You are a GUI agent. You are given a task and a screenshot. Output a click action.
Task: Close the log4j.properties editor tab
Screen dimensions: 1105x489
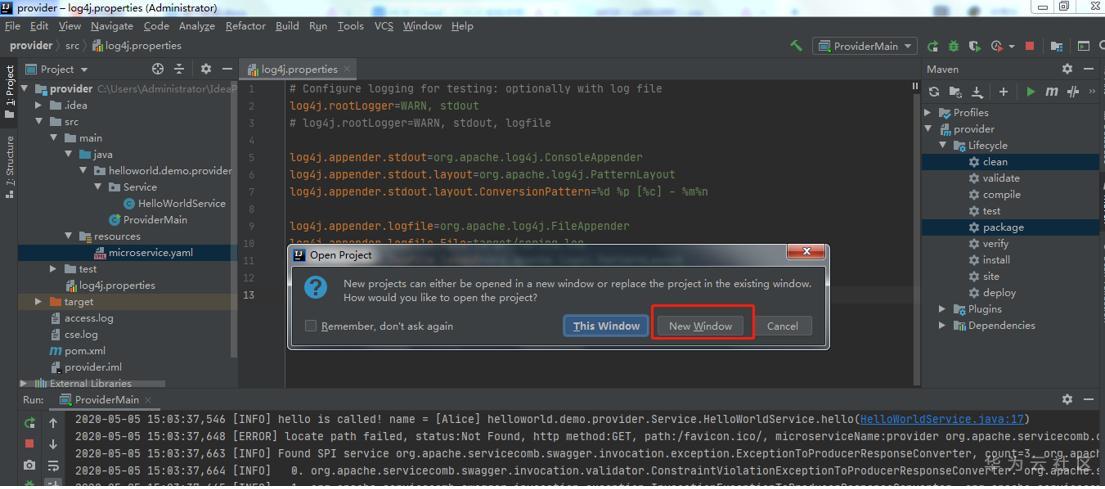click(x=348, y=69)
